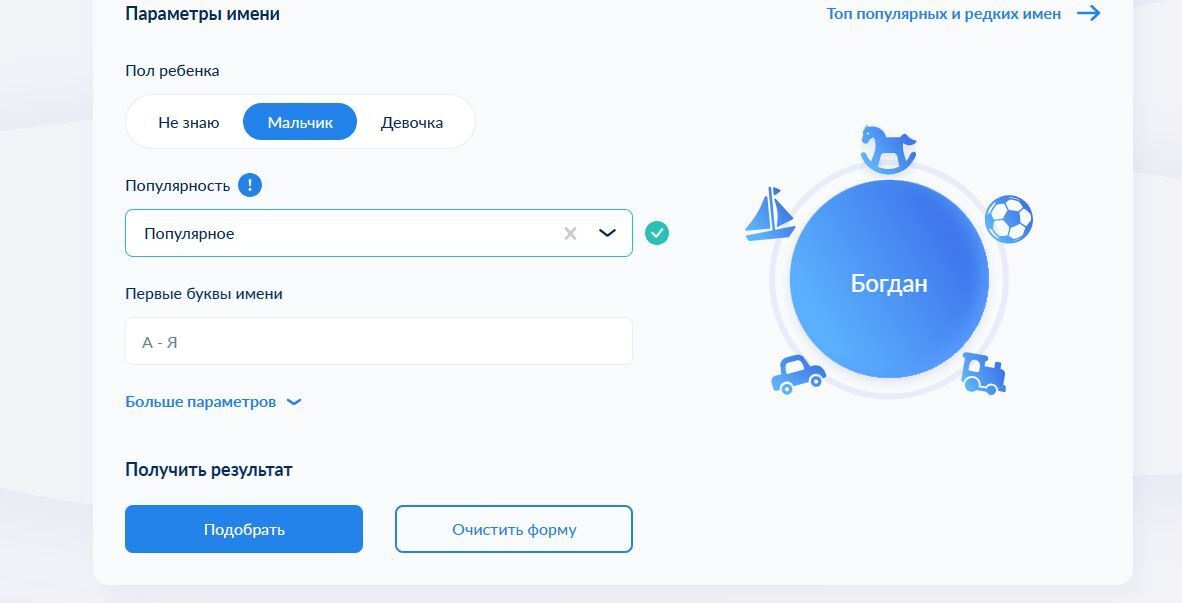Click the 'Подобрать' button
Image resolution: width=1182 pixels, height=603 pixels.
pyautogui.click(x=243, y=529)
